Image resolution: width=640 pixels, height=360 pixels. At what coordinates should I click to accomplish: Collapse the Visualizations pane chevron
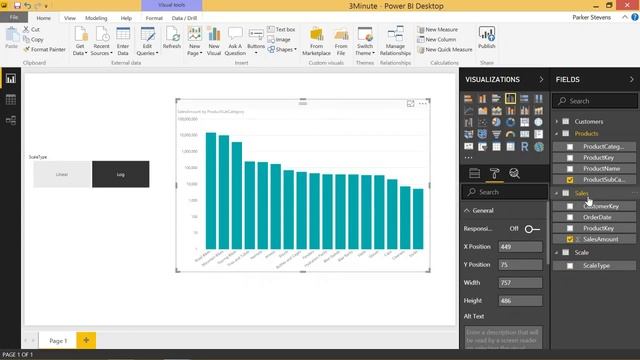[x=541, y=80]
